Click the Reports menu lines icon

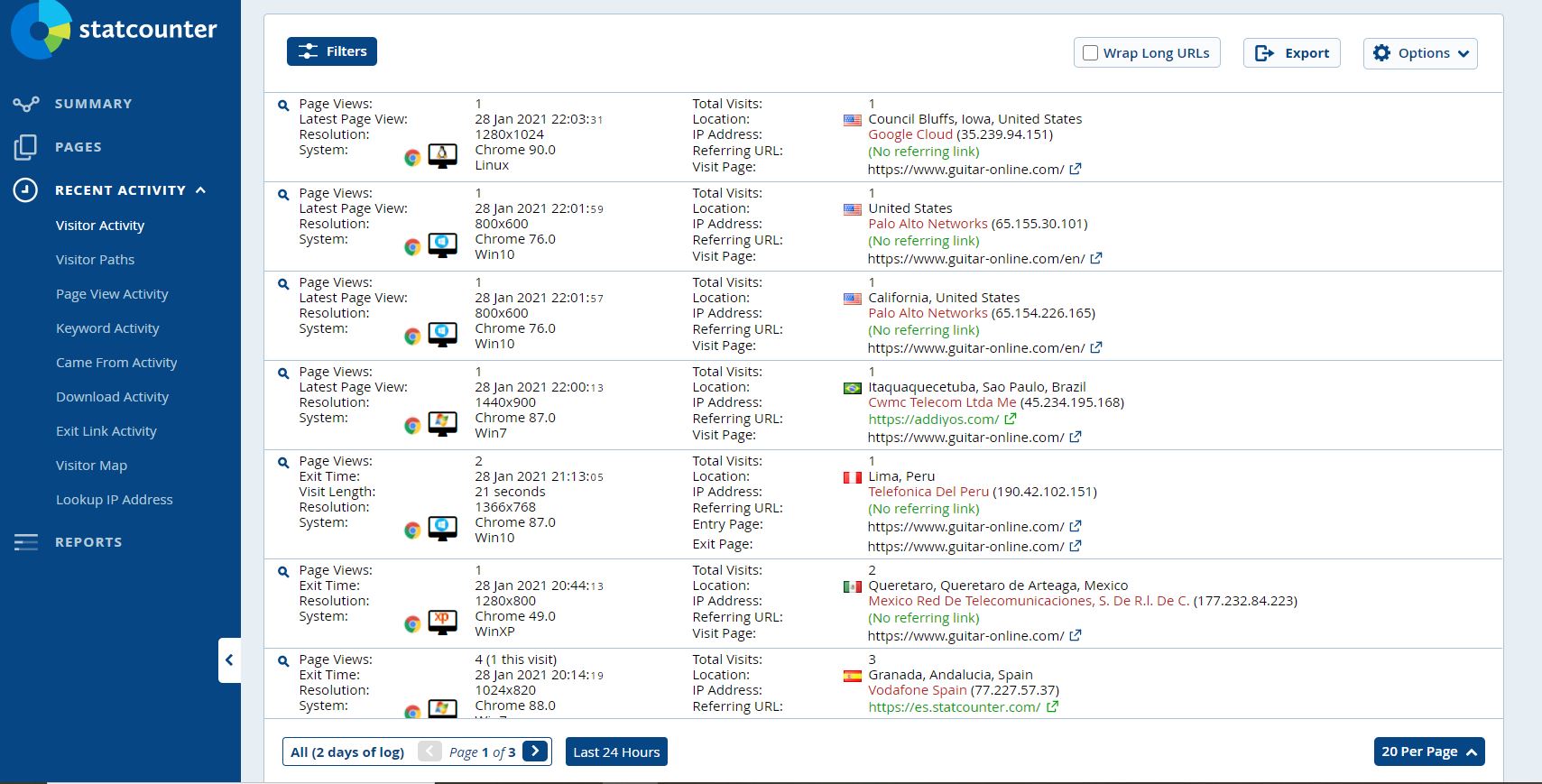pyautogui.click(x=26, y=542)
